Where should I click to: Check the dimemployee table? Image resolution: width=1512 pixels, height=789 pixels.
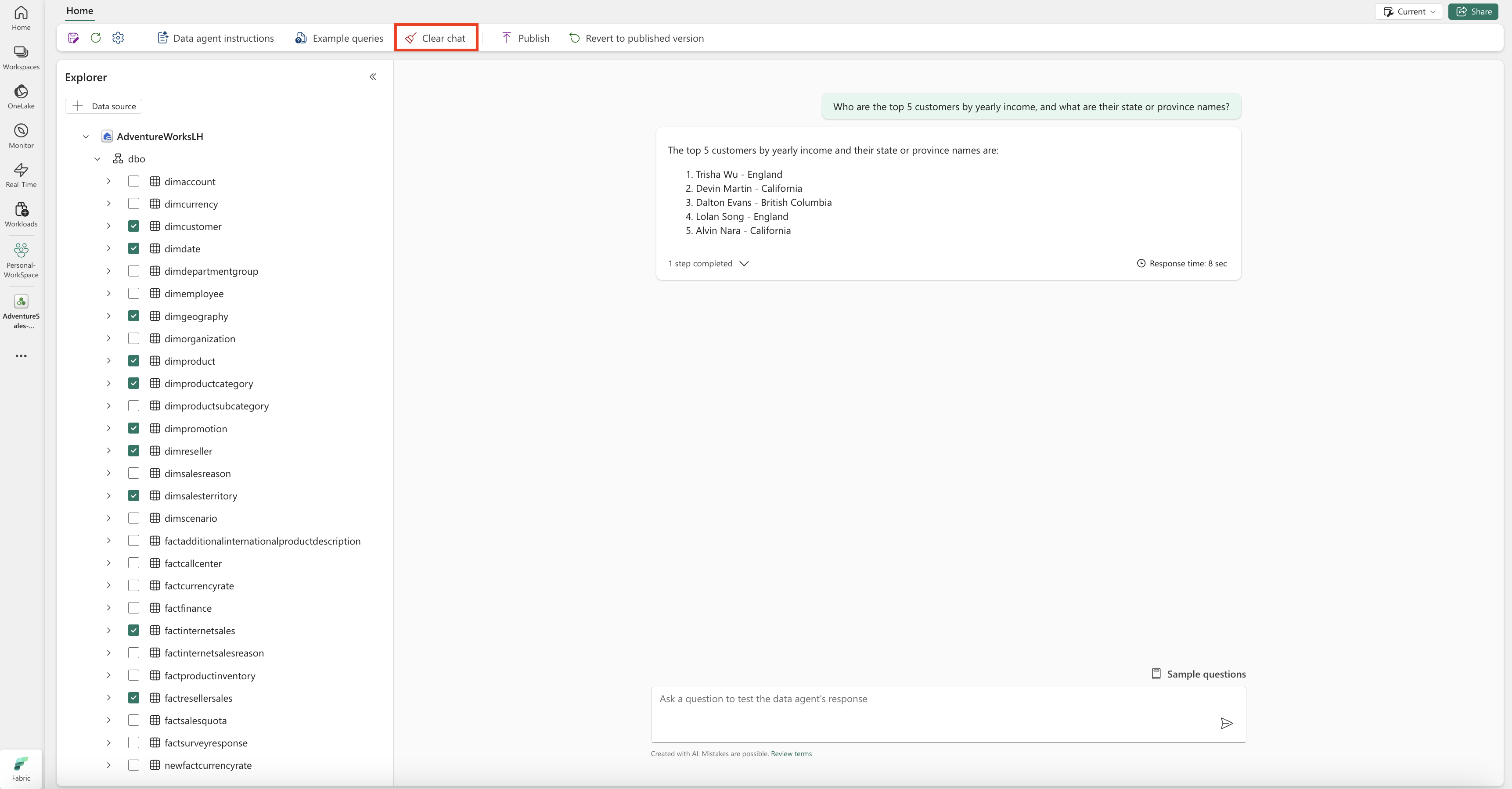coord(134,294)
